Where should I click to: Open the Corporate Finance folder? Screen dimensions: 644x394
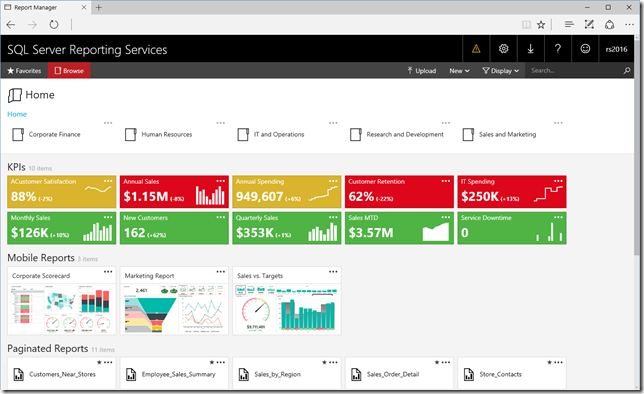[46, 134]
